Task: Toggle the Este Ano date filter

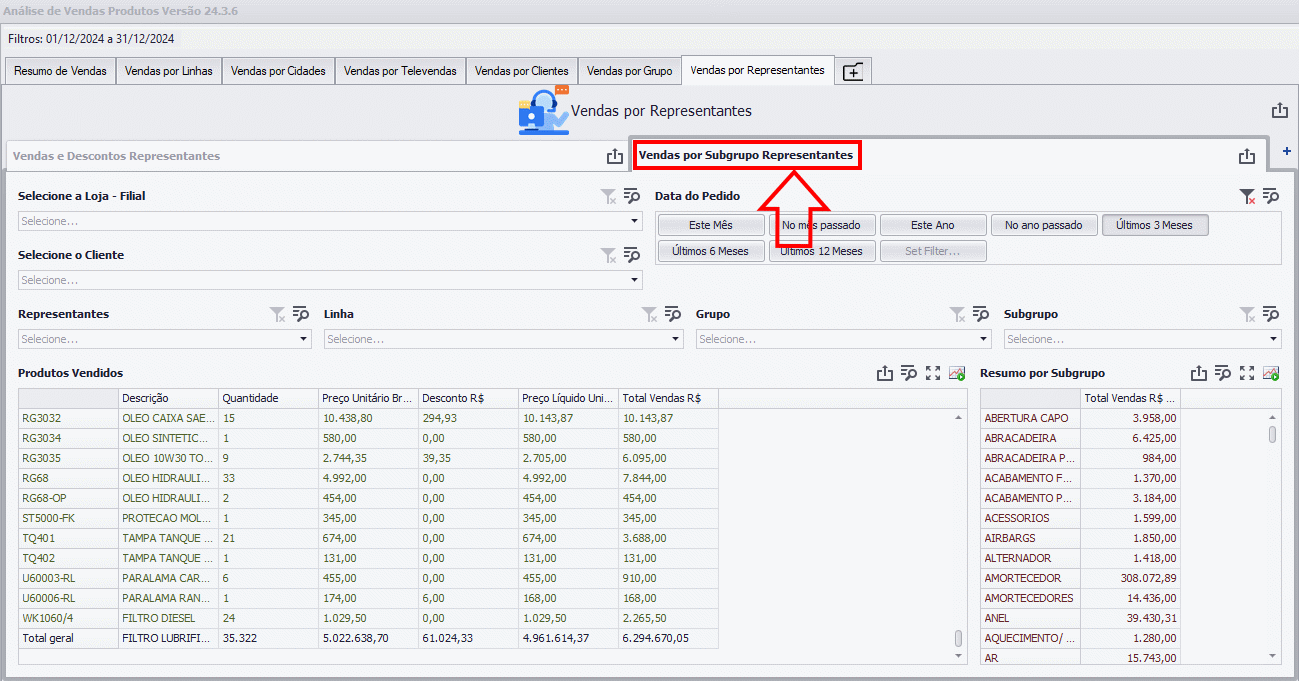Action: [x=933, y=225]
